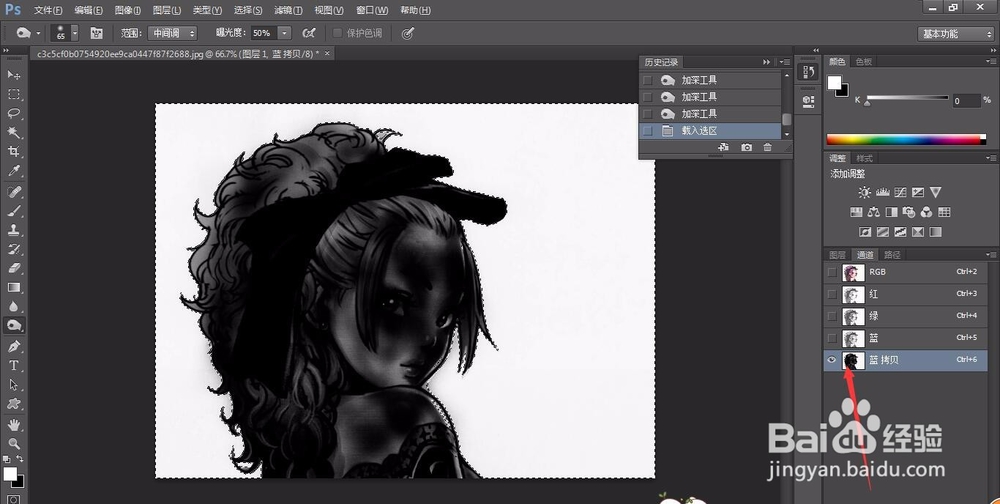Select the Hand tool
The image size is (1000, 504).
(13, 424)
